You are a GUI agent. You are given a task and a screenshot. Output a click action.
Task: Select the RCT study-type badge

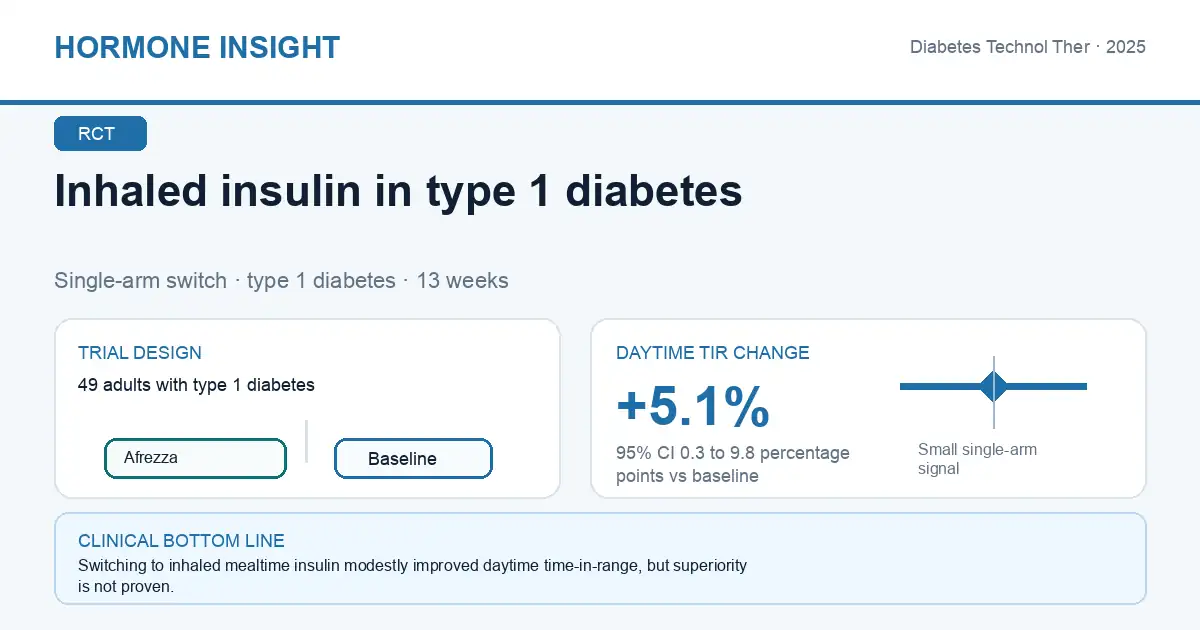click(100, 134)
